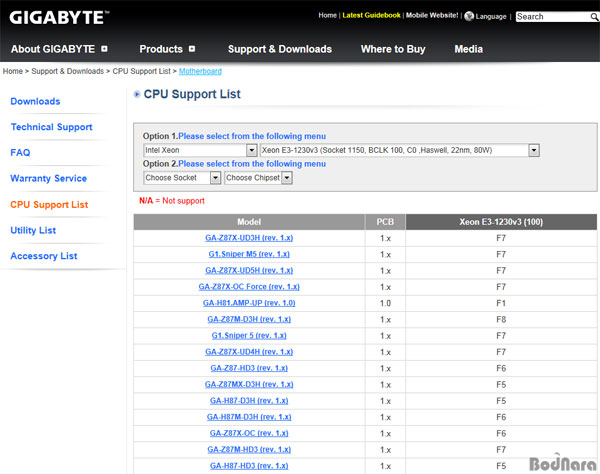Open the Mobile Website link
The height and width of the screenshot is (474, 600).
(x=432, y=15)
